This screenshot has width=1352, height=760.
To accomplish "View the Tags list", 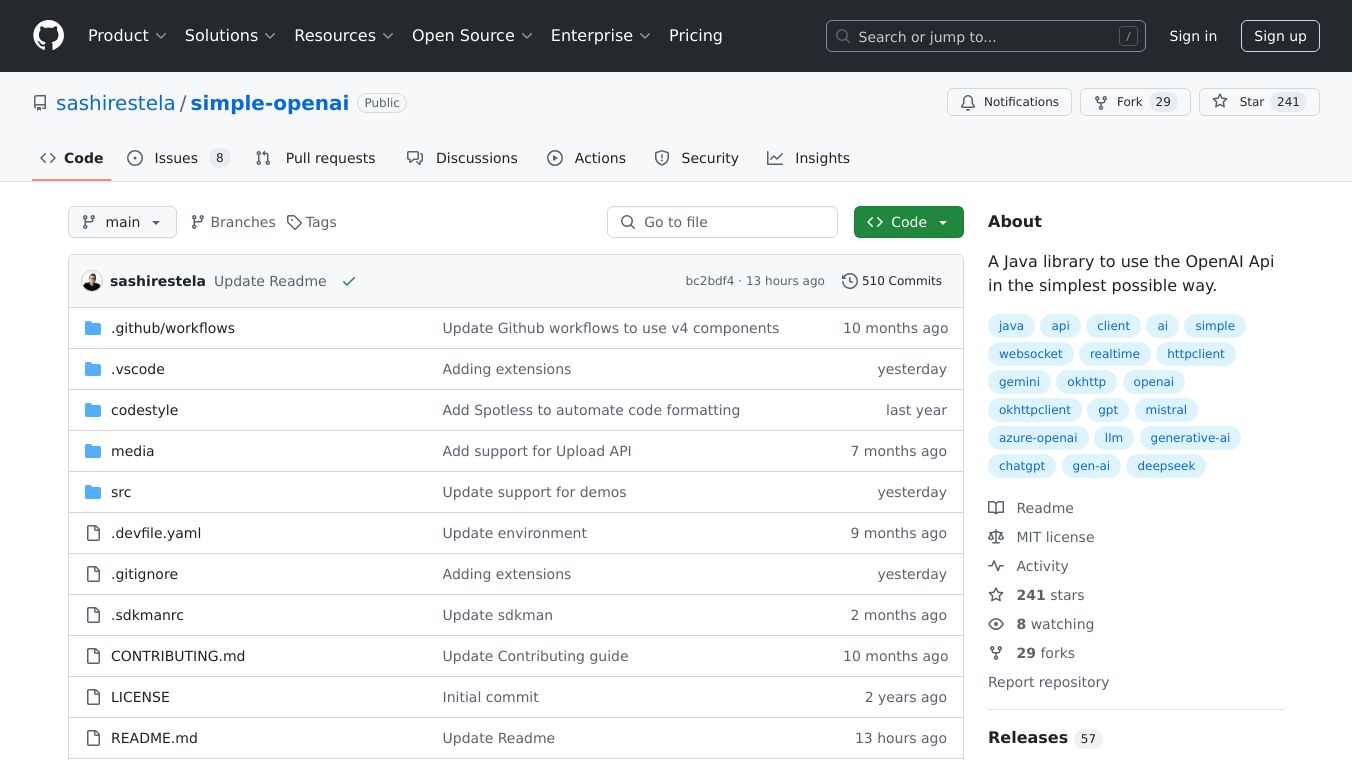I will tap(311, 222).
